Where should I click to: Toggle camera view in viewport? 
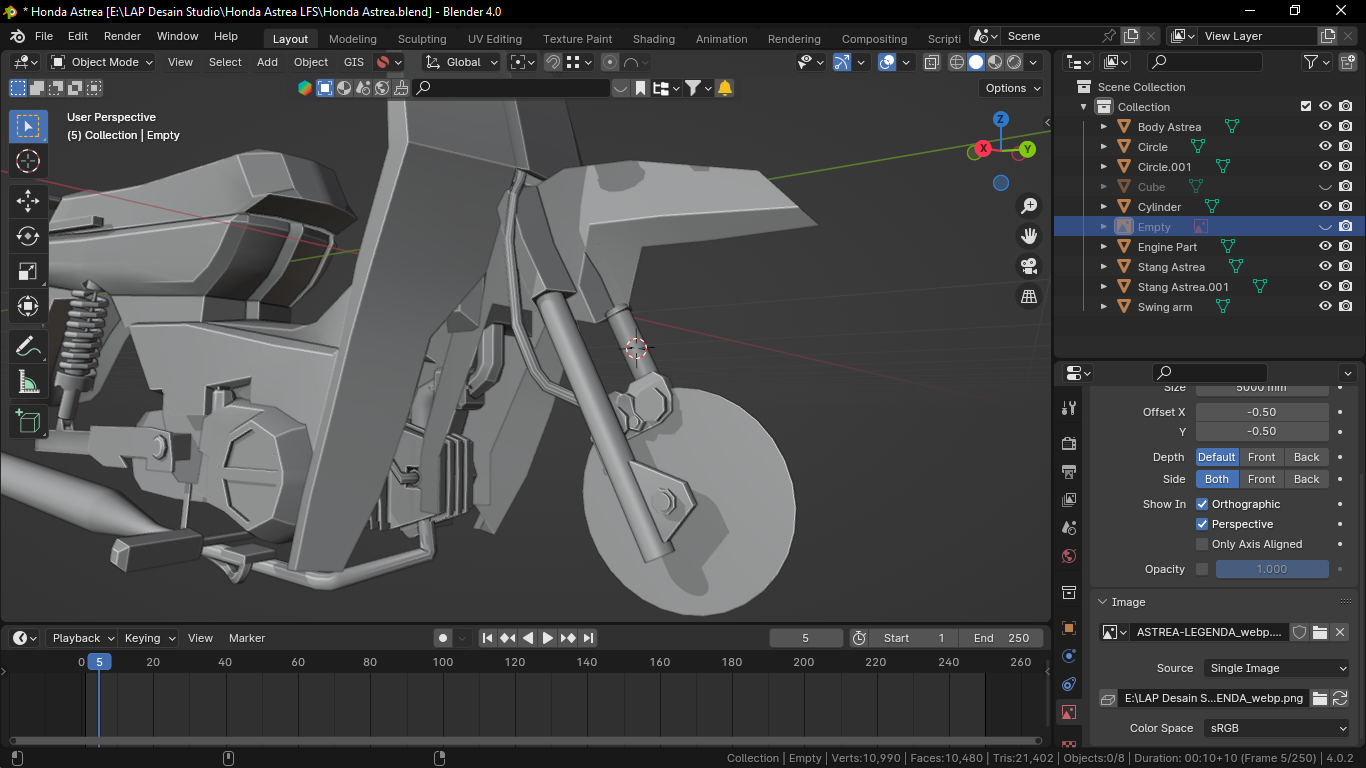coord(1028,266)
